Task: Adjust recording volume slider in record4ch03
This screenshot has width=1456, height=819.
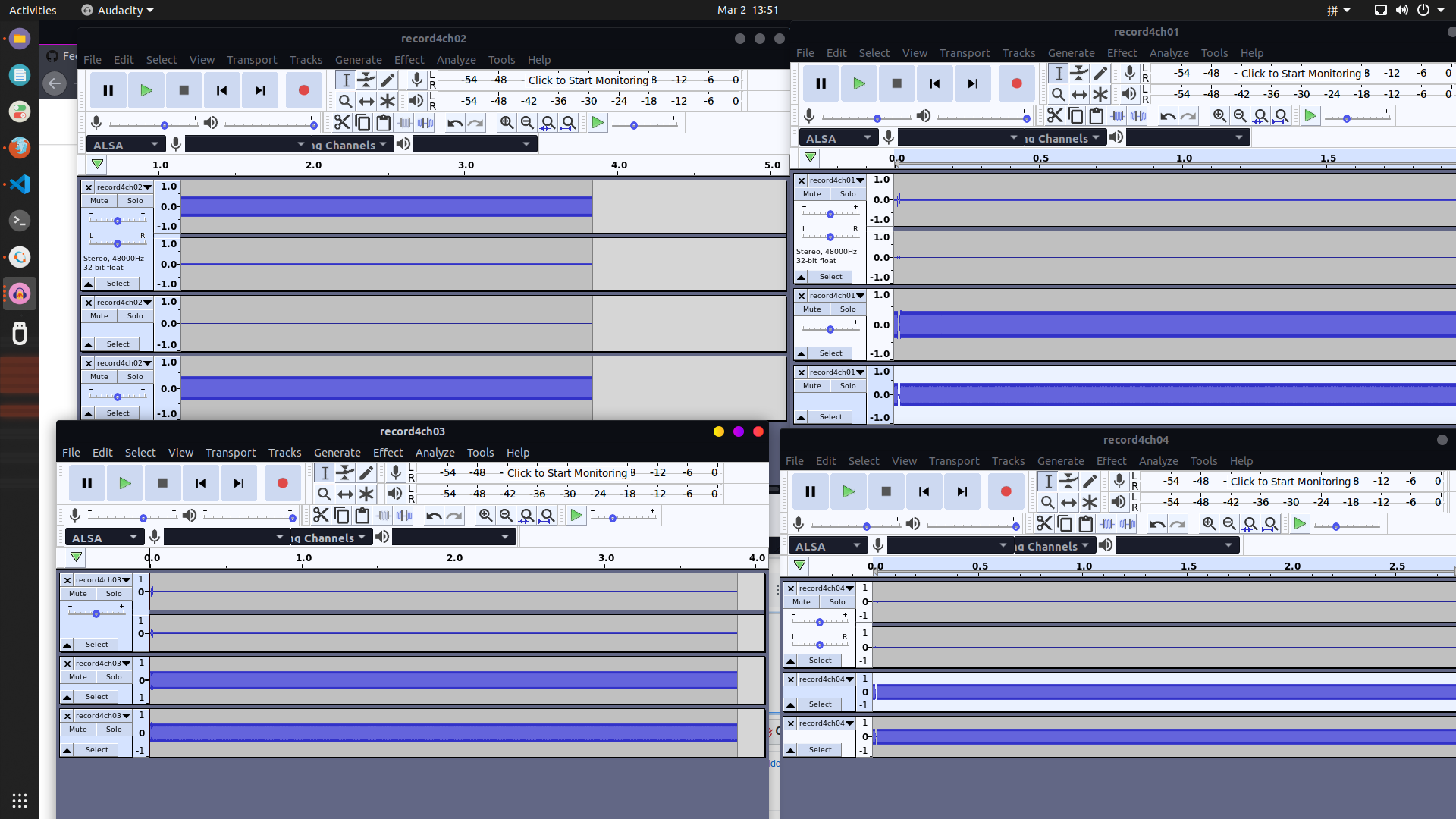Action: point(133,517)
